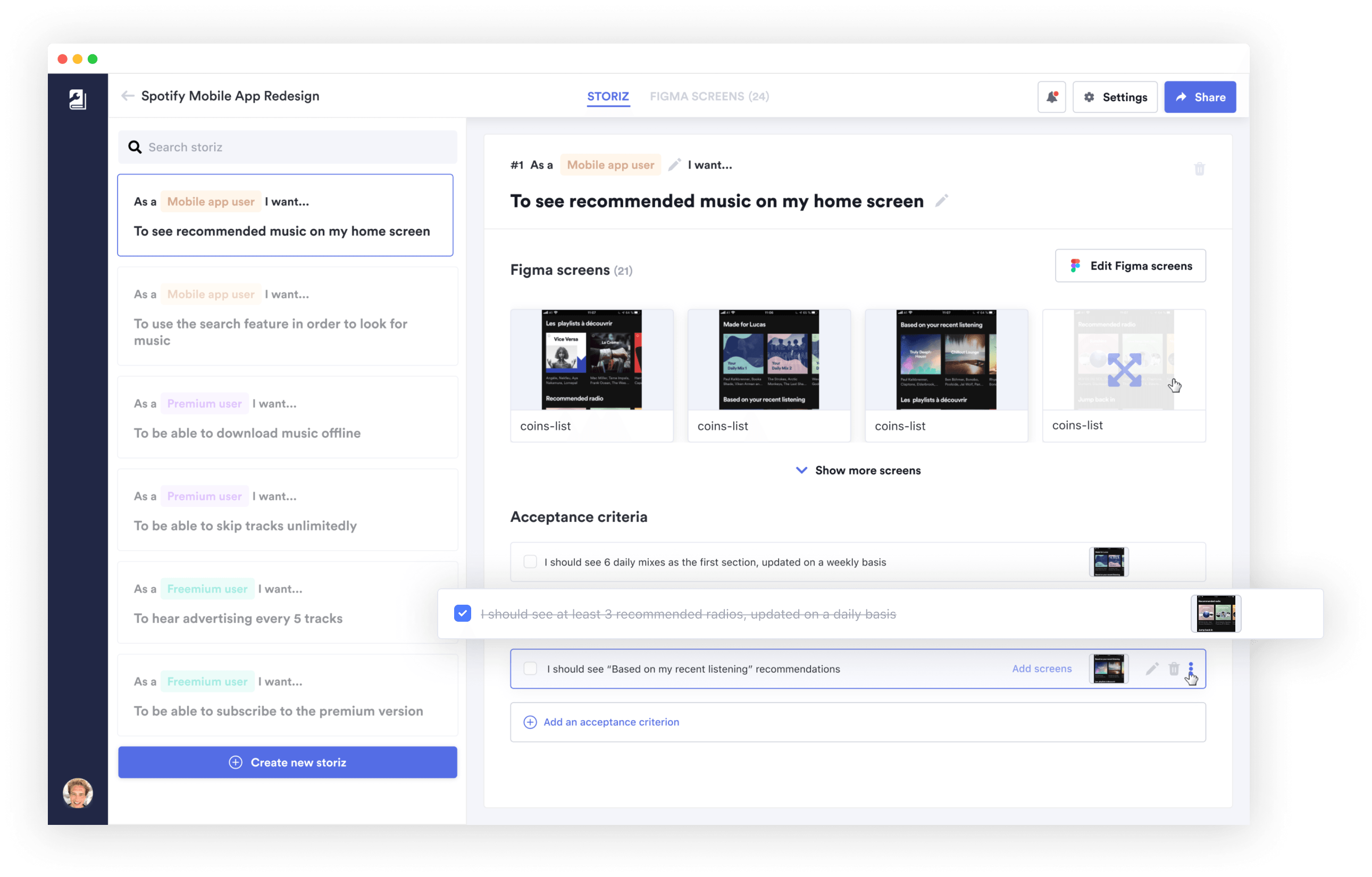
Task: Check the recent listening recommendations criterion
Action: click(x=530, y=669)
